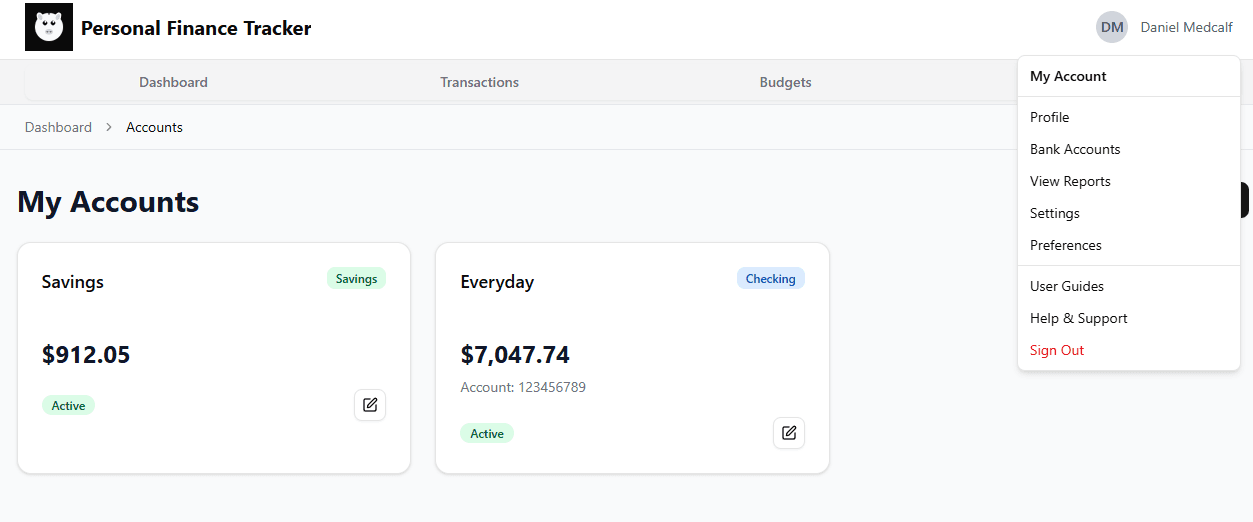Select Preferences menu item
Image resolution: width=1253 pixels, height=522 pixels.
click(1066, 245)
